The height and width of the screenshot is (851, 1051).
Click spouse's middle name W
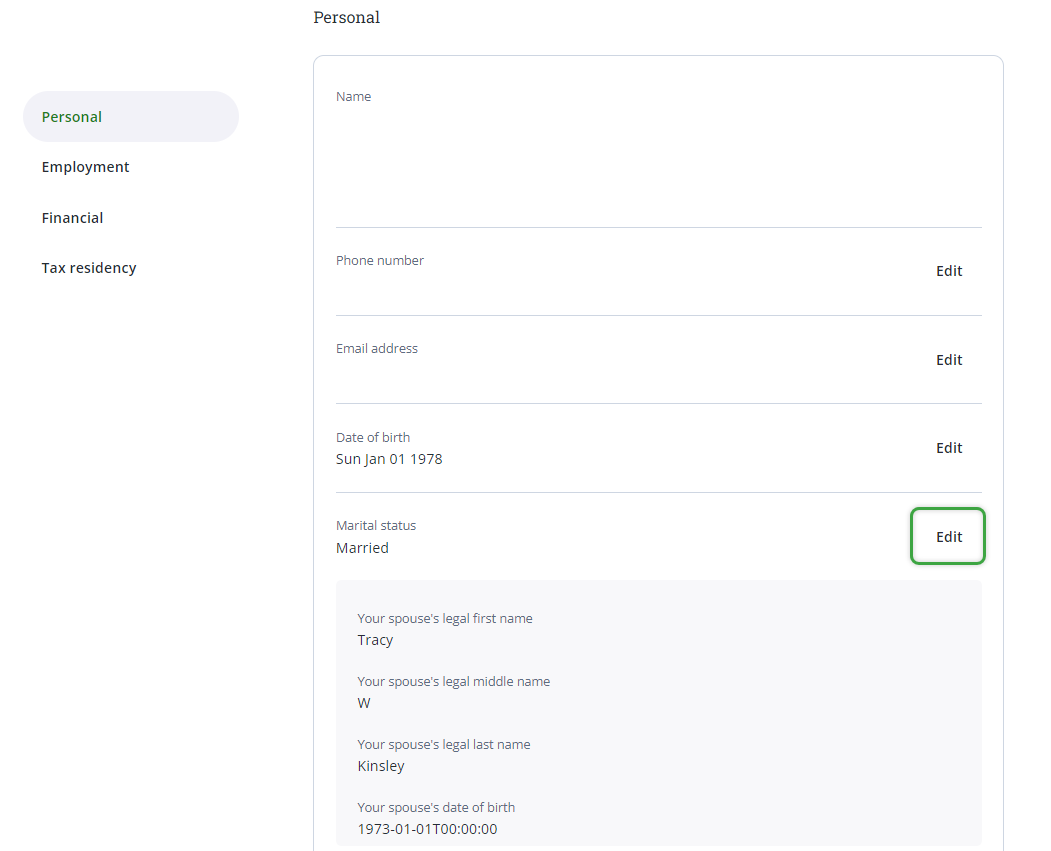364,703
